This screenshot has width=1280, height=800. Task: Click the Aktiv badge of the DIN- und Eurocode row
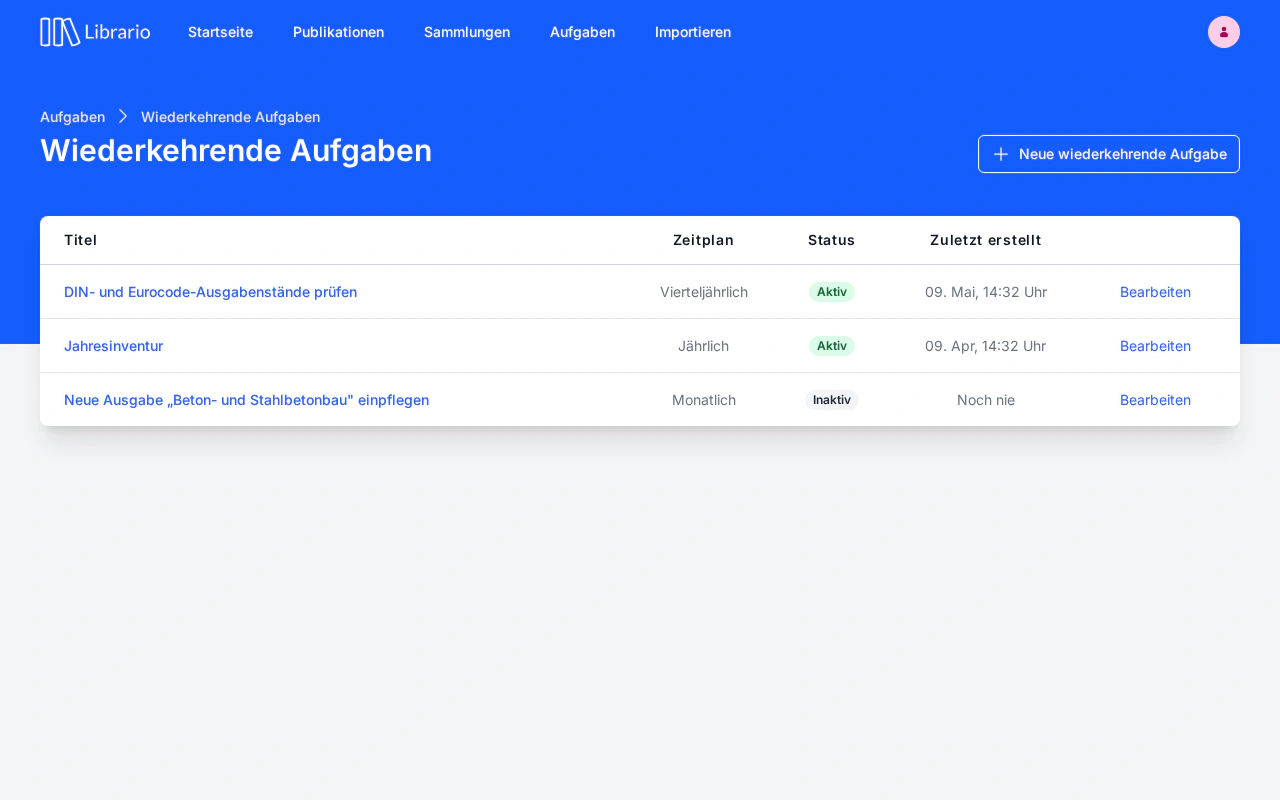[x=832, y=292]
